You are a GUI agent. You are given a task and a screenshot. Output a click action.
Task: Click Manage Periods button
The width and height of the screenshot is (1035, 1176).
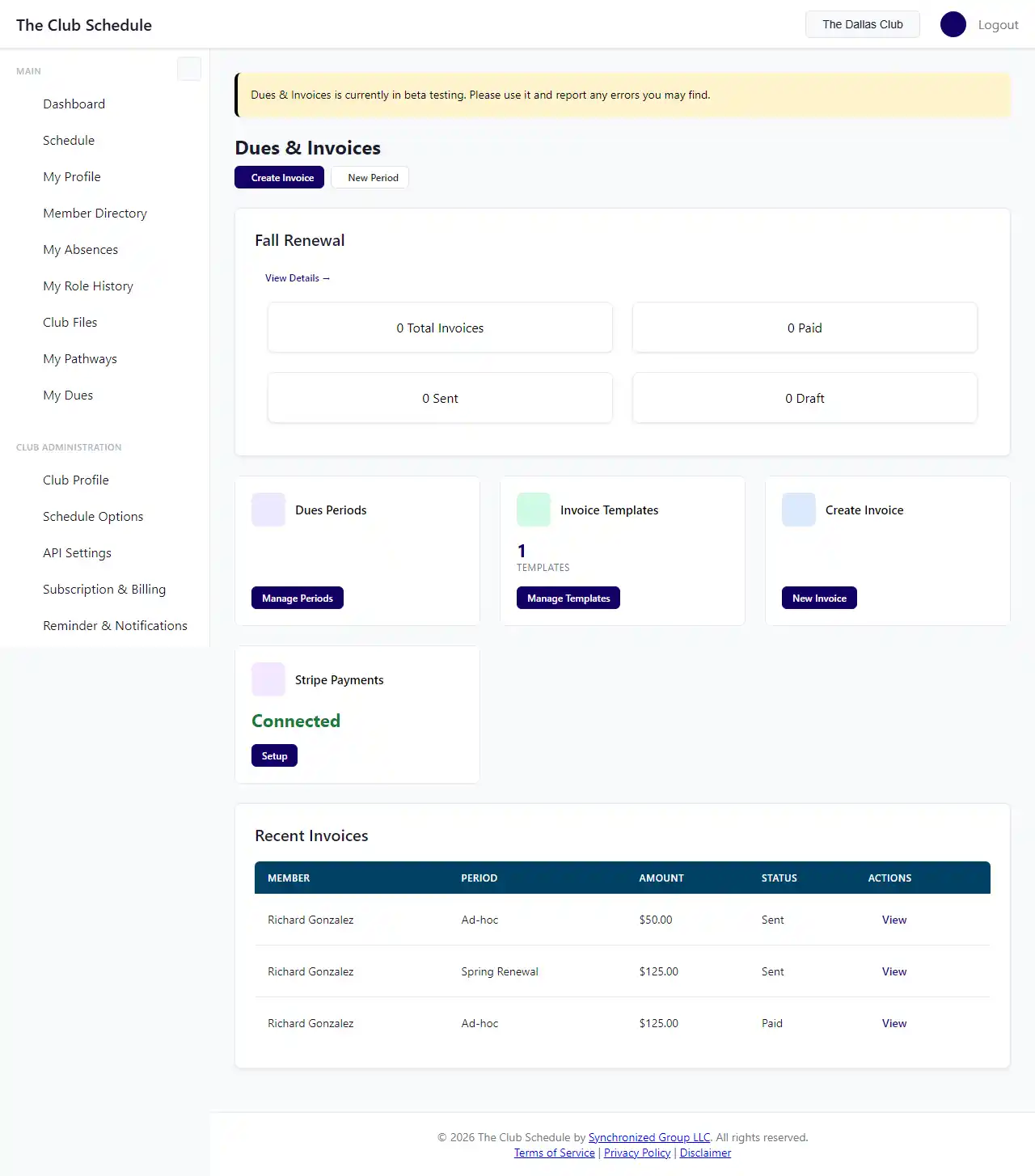[298, 599]
